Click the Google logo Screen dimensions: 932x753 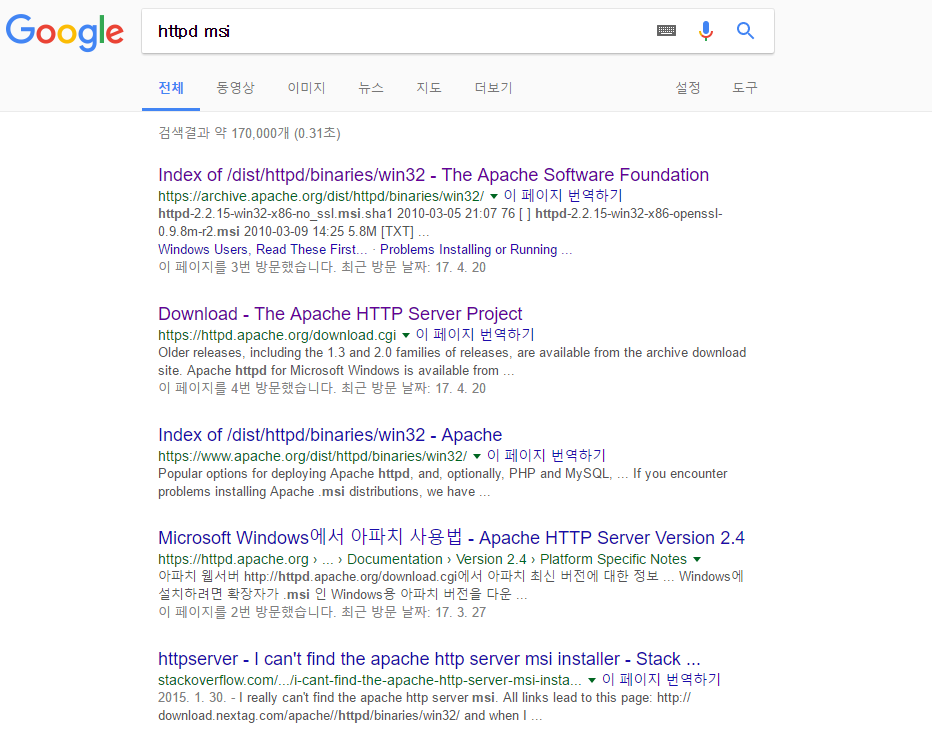point(65,31)
